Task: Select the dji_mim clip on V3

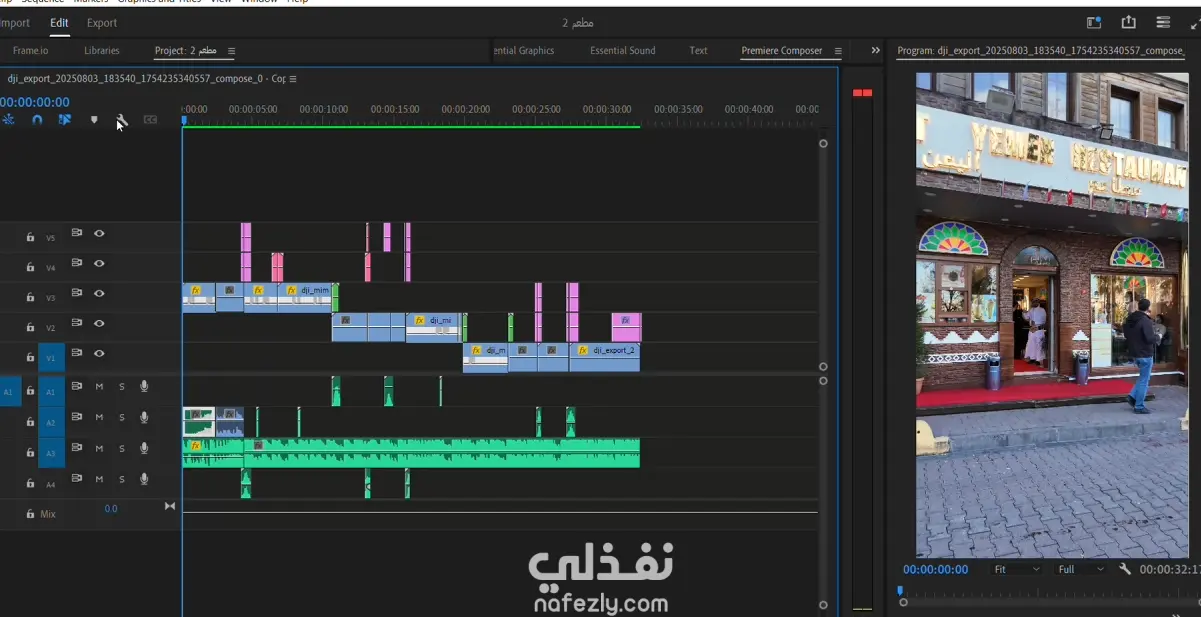Action: click(x=305, y=297)
